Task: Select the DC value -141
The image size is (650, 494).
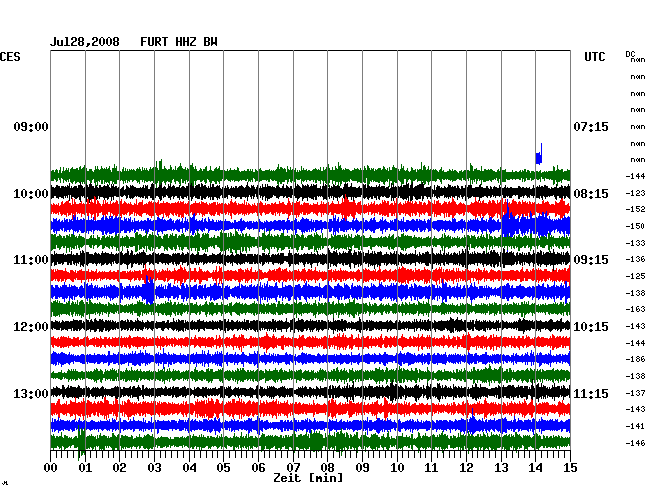Action: [635, 426]
